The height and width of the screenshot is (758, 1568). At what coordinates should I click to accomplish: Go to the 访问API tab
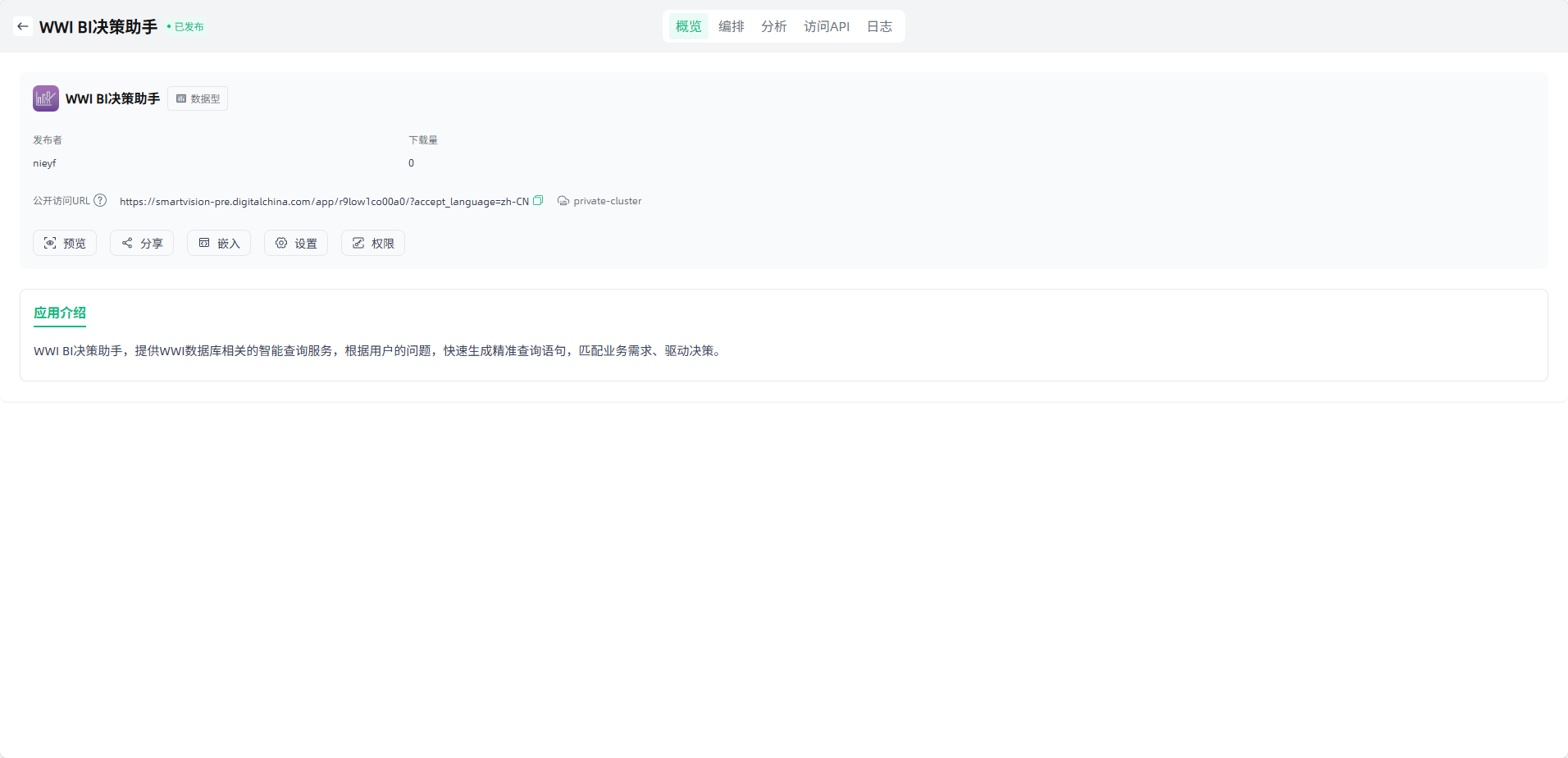point(826,26)
